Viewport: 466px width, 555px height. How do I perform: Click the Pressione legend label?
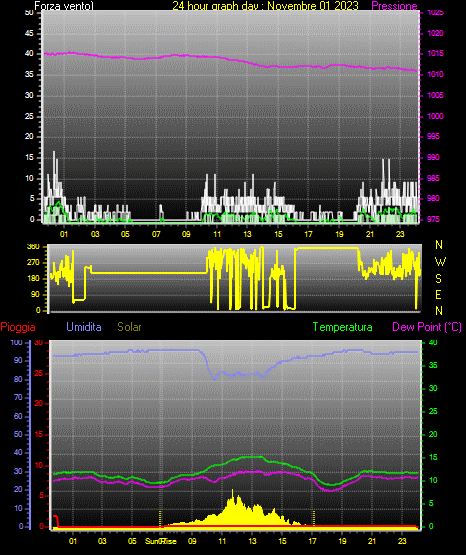394,6
